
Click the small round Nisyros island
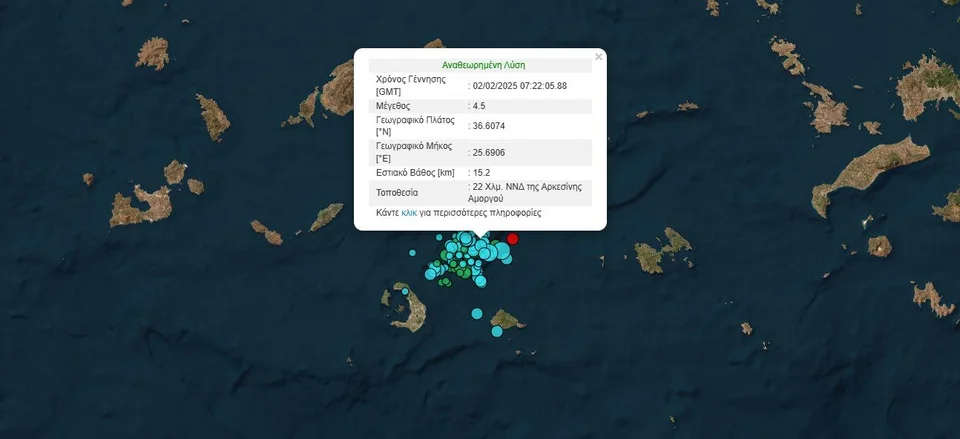(879, 245)
